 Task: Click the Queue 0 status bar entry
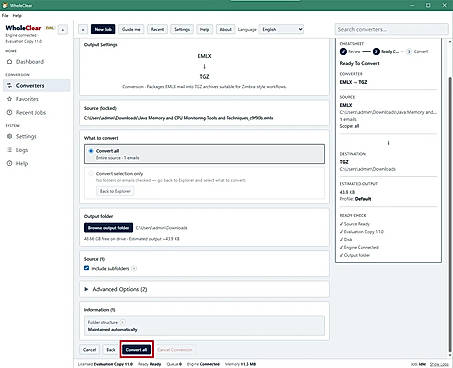click(x=174, y=364)
